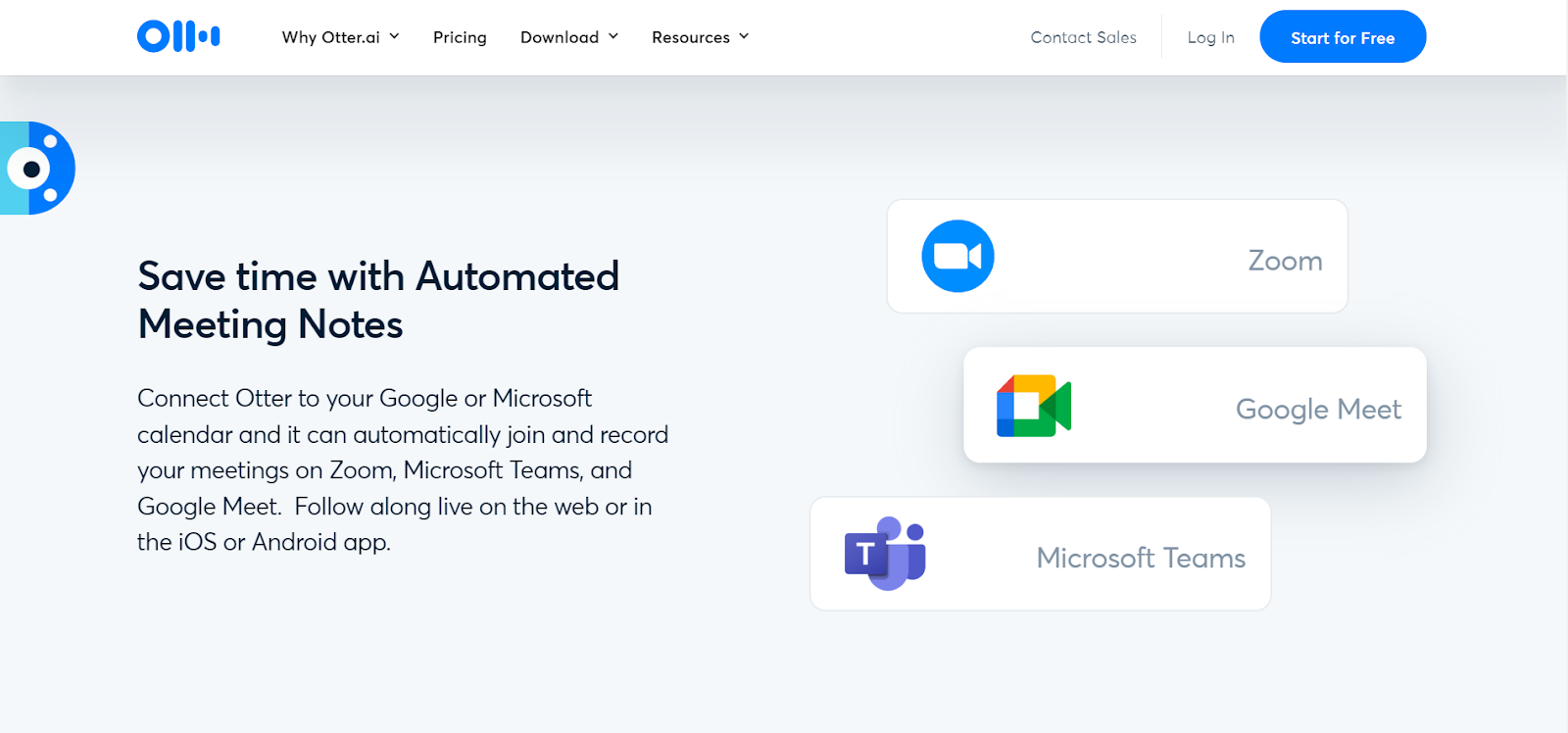Select the Zoom card label
The height and width of the screenshot is (733, 1568).
click(x=1285, y=261)
